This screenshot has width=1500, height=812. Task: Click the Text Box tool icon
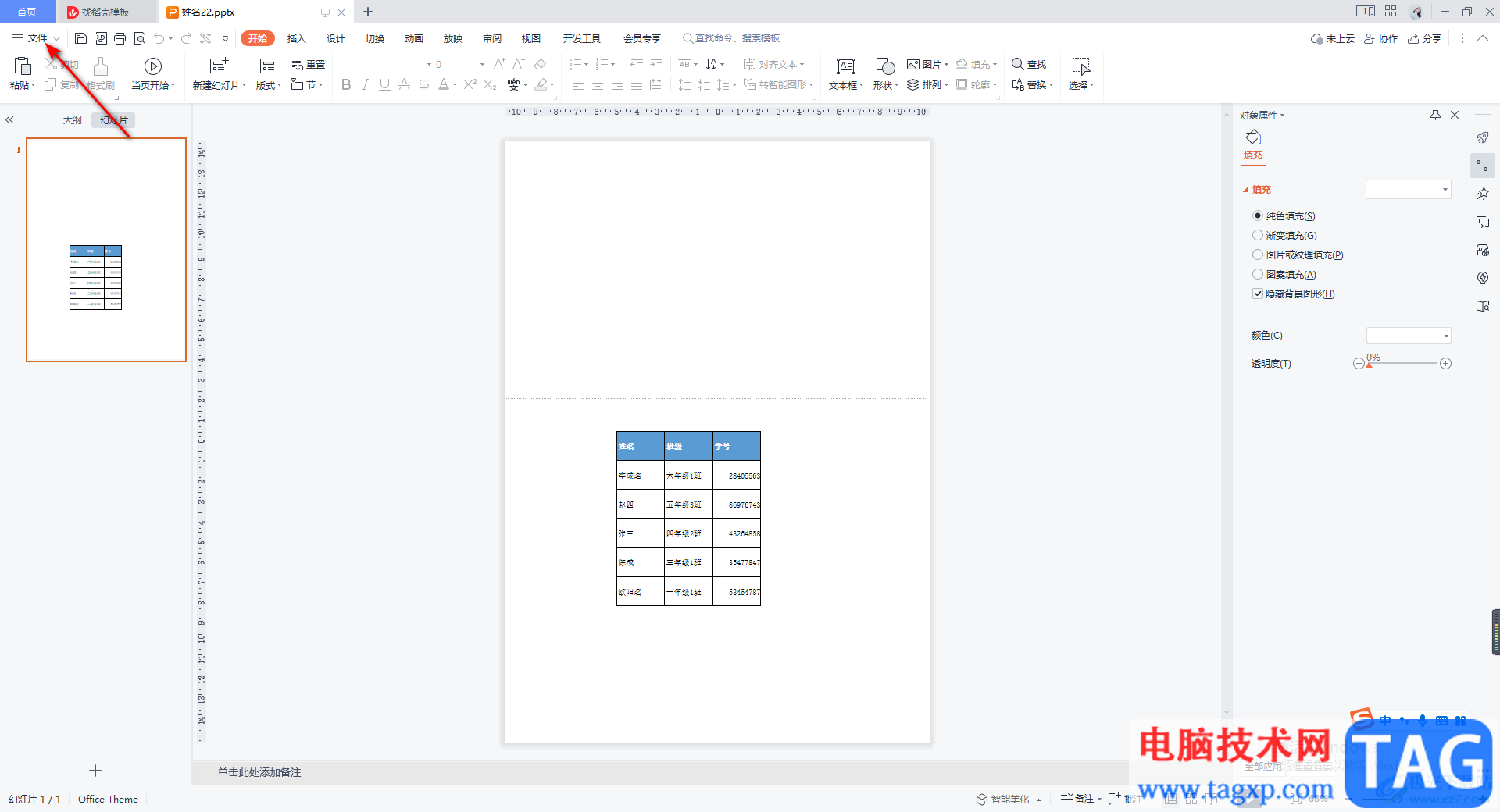[846, 66]
